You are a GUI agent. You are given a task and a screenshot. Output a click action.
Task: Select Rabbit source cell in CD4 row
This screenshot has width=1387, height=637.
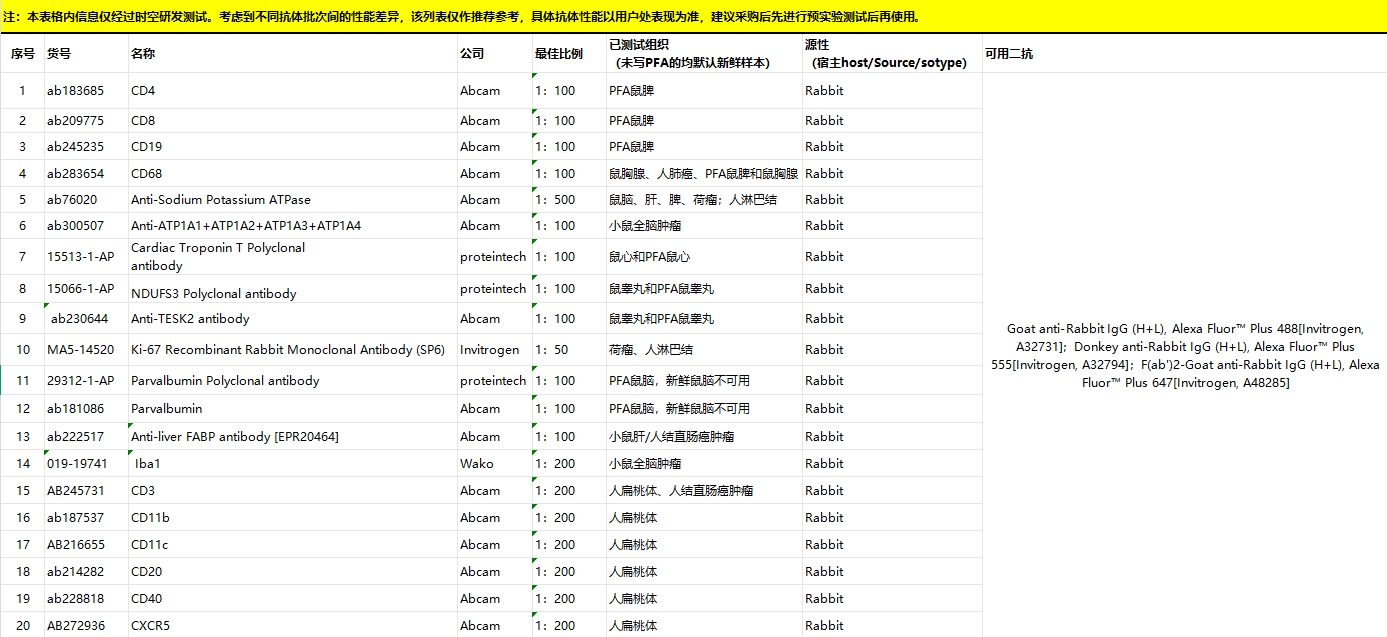pos(892,90)
